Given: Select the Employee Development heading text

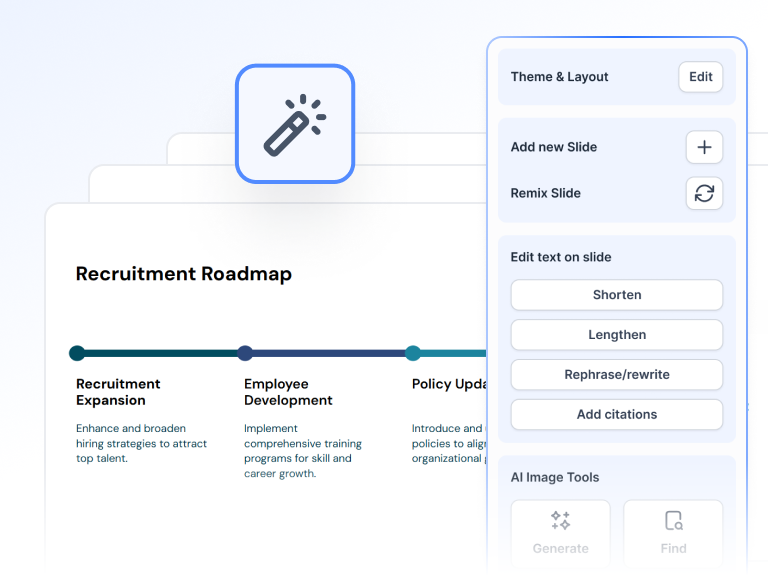Looking at the screenshot, I should click(x=288, y=392).
